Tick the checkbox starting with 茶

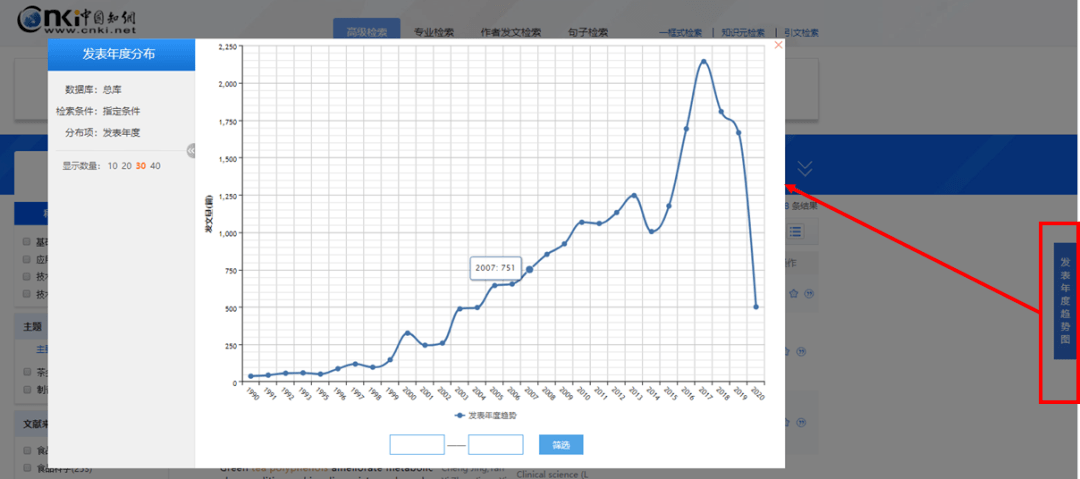pos(27,371)
